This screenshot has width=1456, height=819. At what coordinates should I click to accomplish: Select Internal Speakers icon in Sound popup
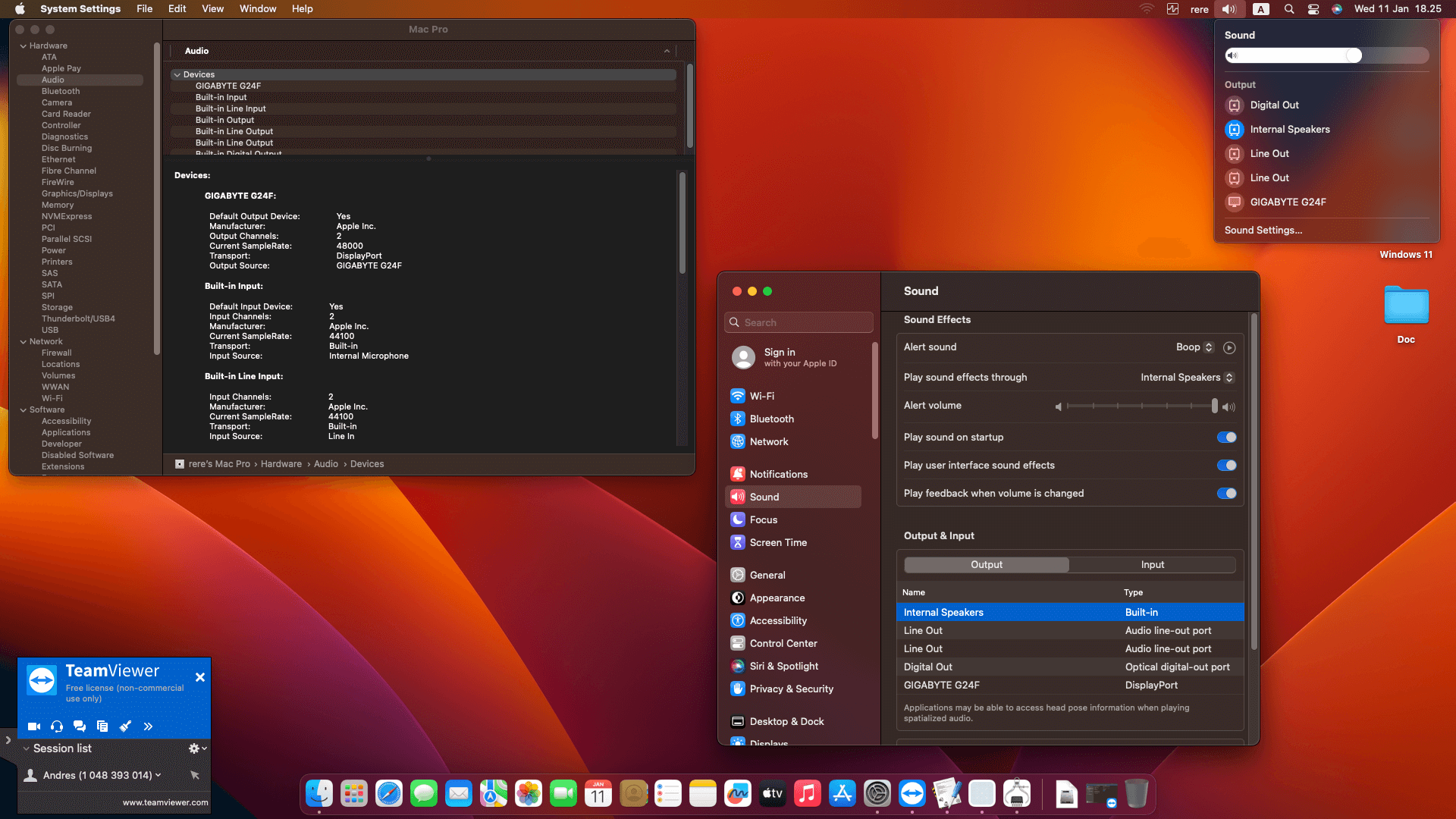tap(1235, 130)
